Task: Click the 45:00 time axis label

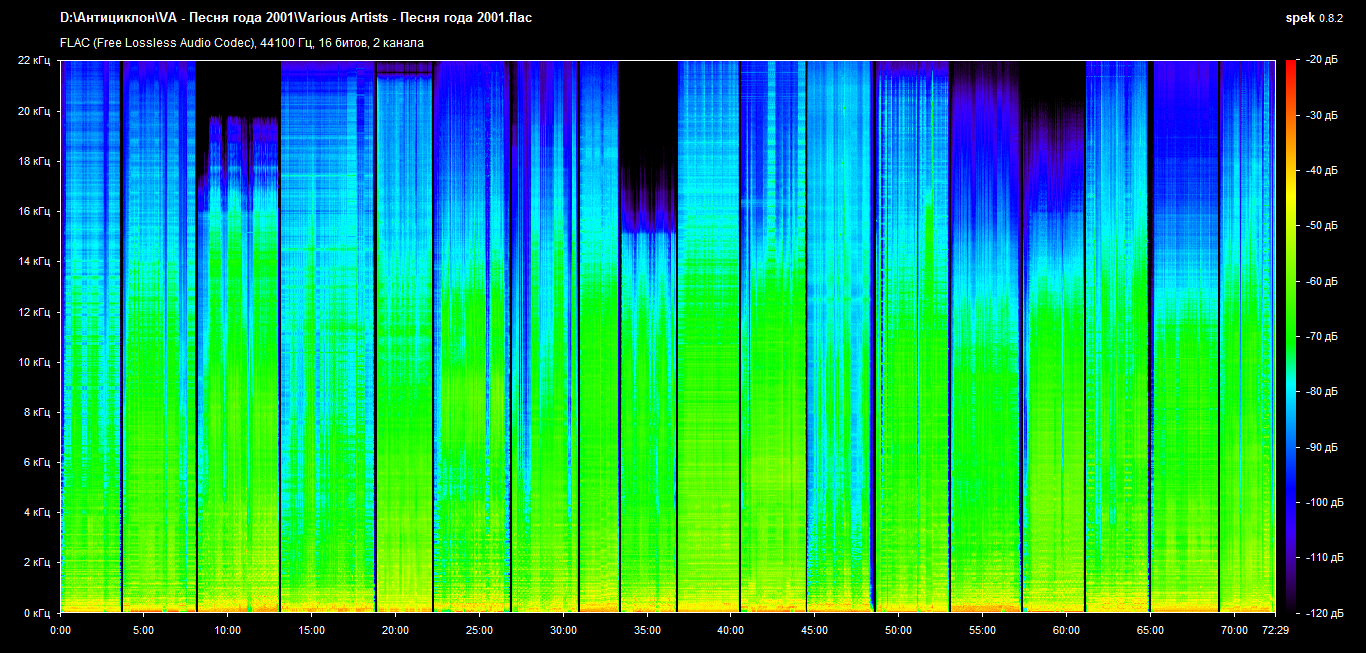Action: [815, 630]
